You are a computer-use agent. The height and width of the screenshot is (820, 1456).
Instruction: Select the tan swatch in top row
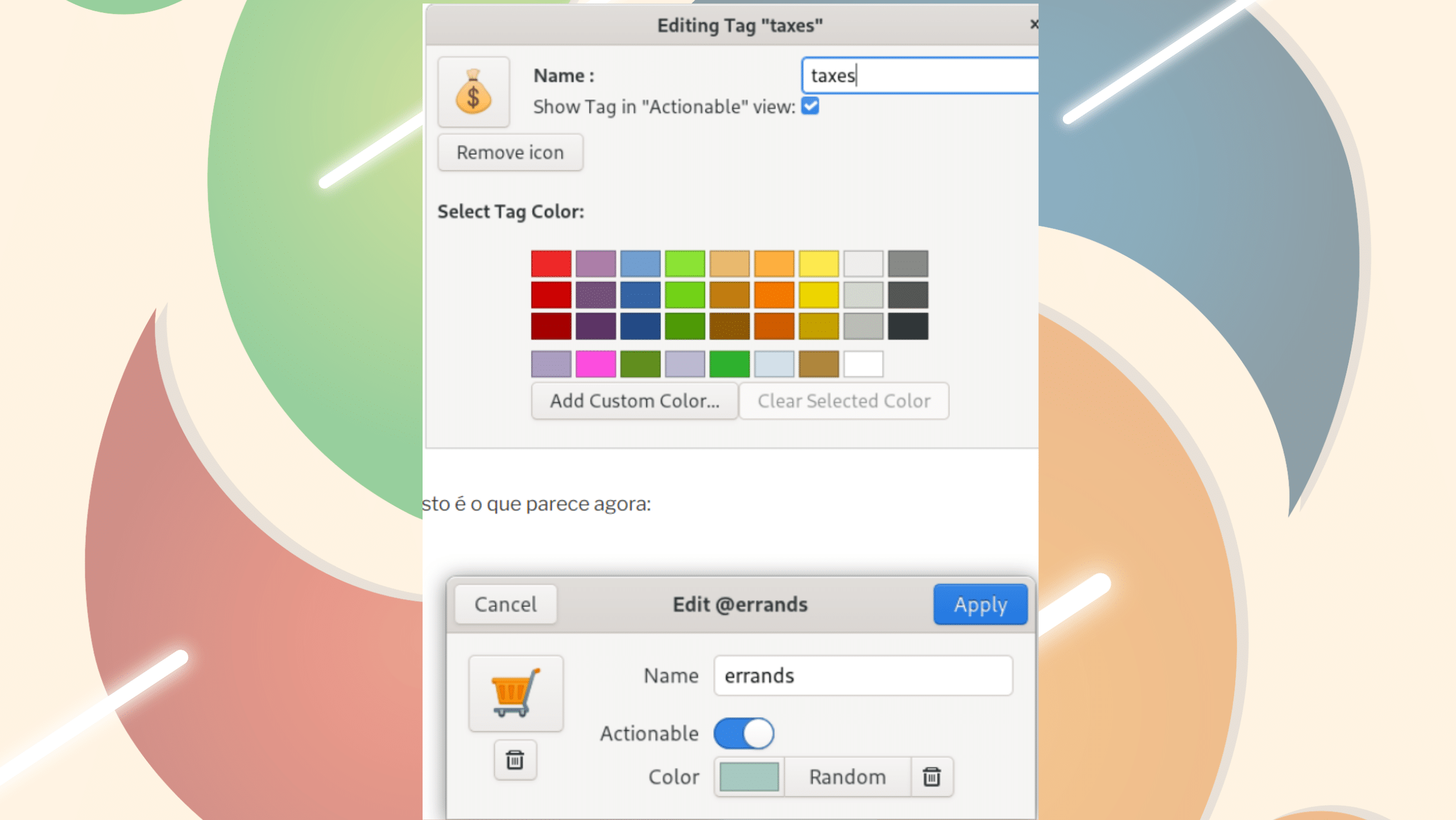coord(730,263)
